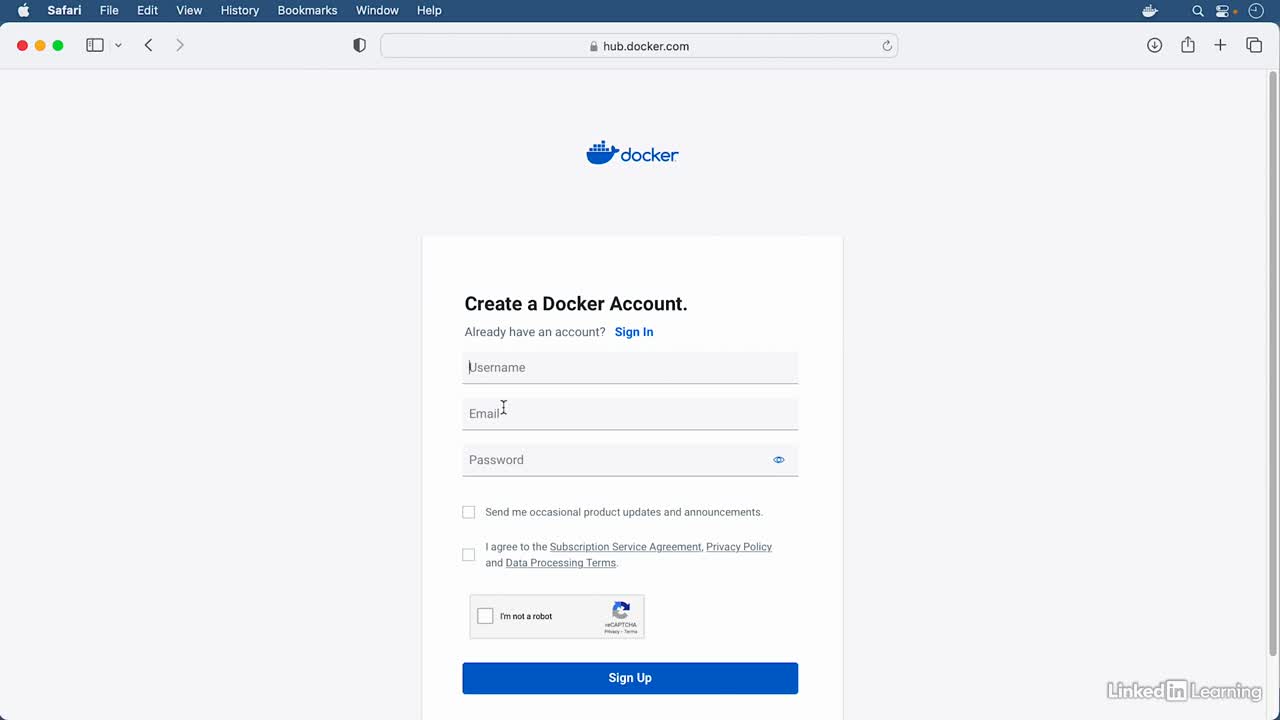Click the Docker logo
Image resolution: width=1280 pixels, height=720 pixels.
coord(632,153)
